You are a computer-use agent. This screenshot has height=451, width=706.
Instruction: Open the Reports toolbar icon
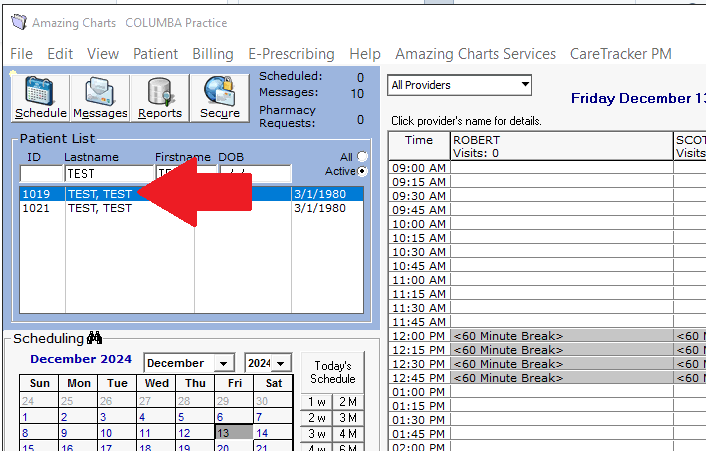pyautogui.click(x=160, y=98)
